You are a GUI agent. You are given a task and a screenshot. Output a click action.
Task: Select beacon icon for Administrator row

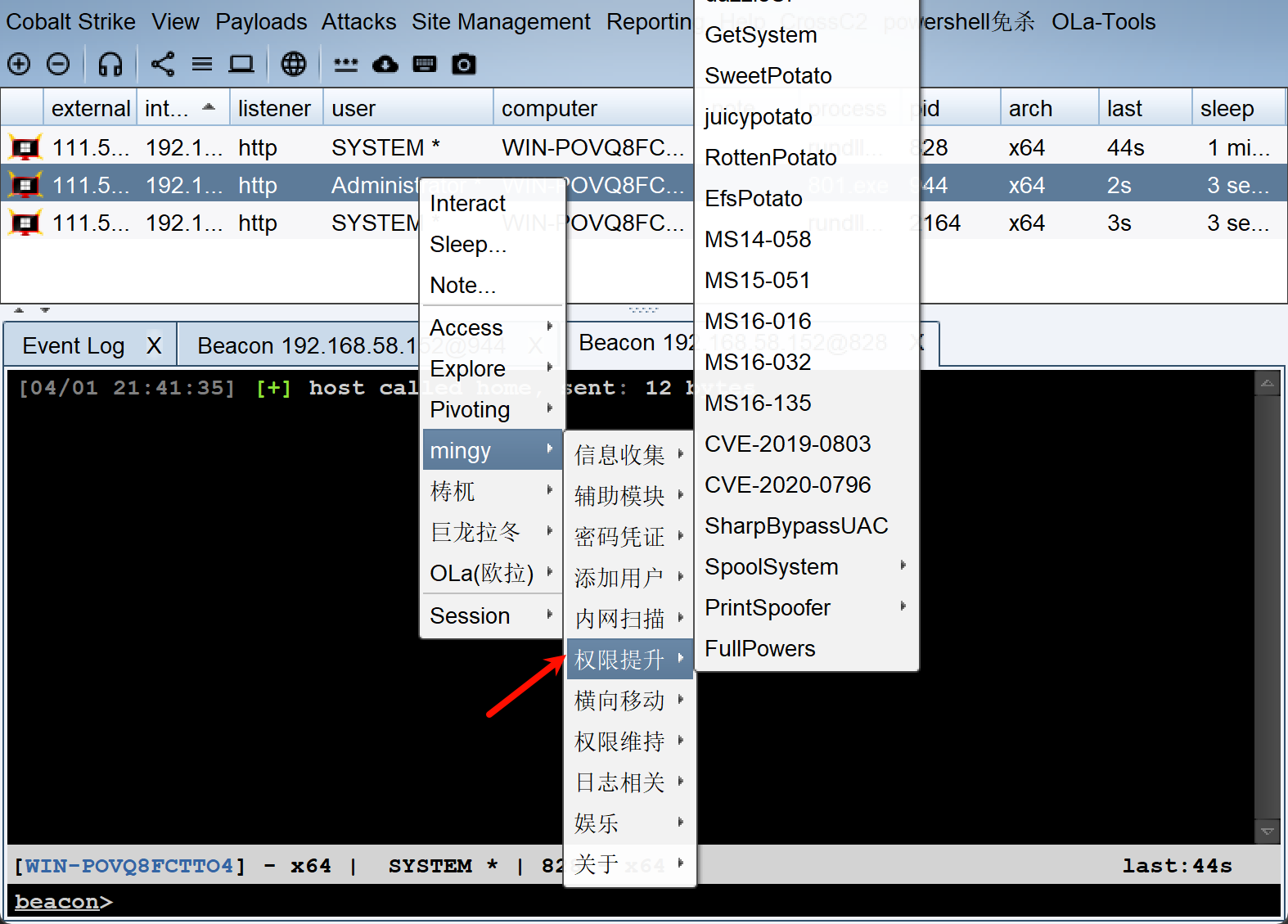point(25,185)
